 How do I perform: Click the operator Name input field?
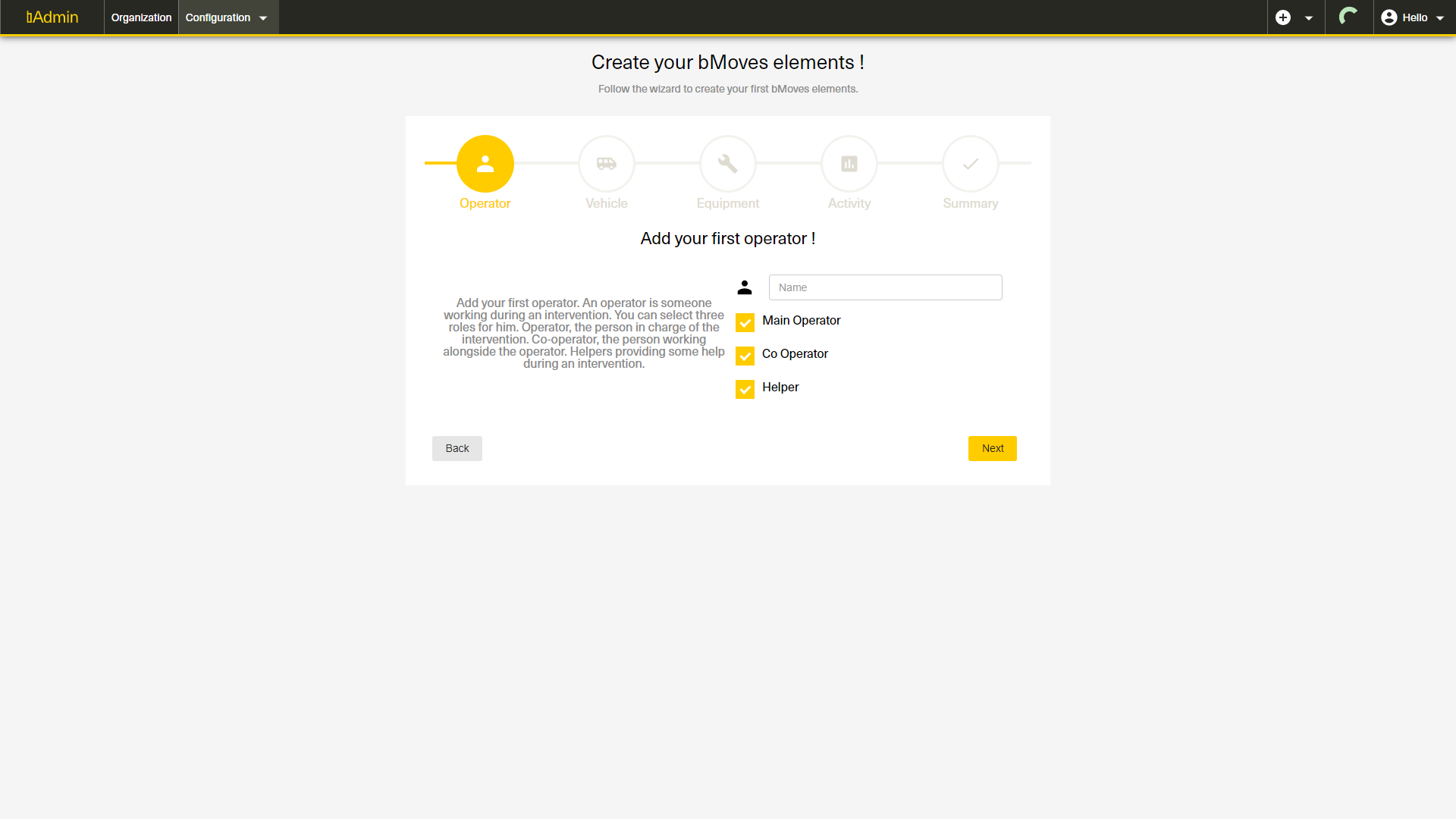885,287
